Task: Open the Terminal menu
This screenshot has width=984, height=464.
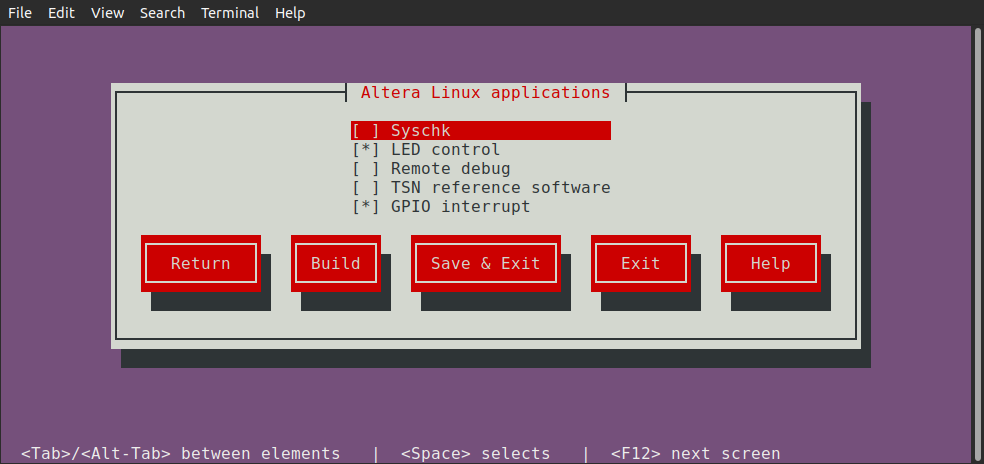Action: click(x=230, y=13)
